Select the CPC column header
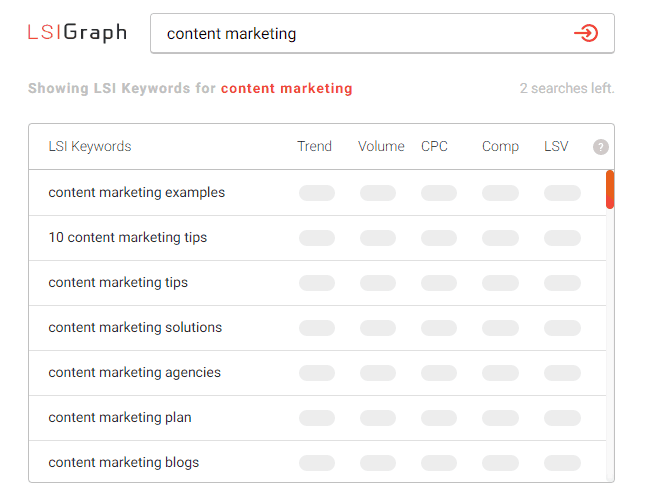649x503 pixels. [434, 146]
